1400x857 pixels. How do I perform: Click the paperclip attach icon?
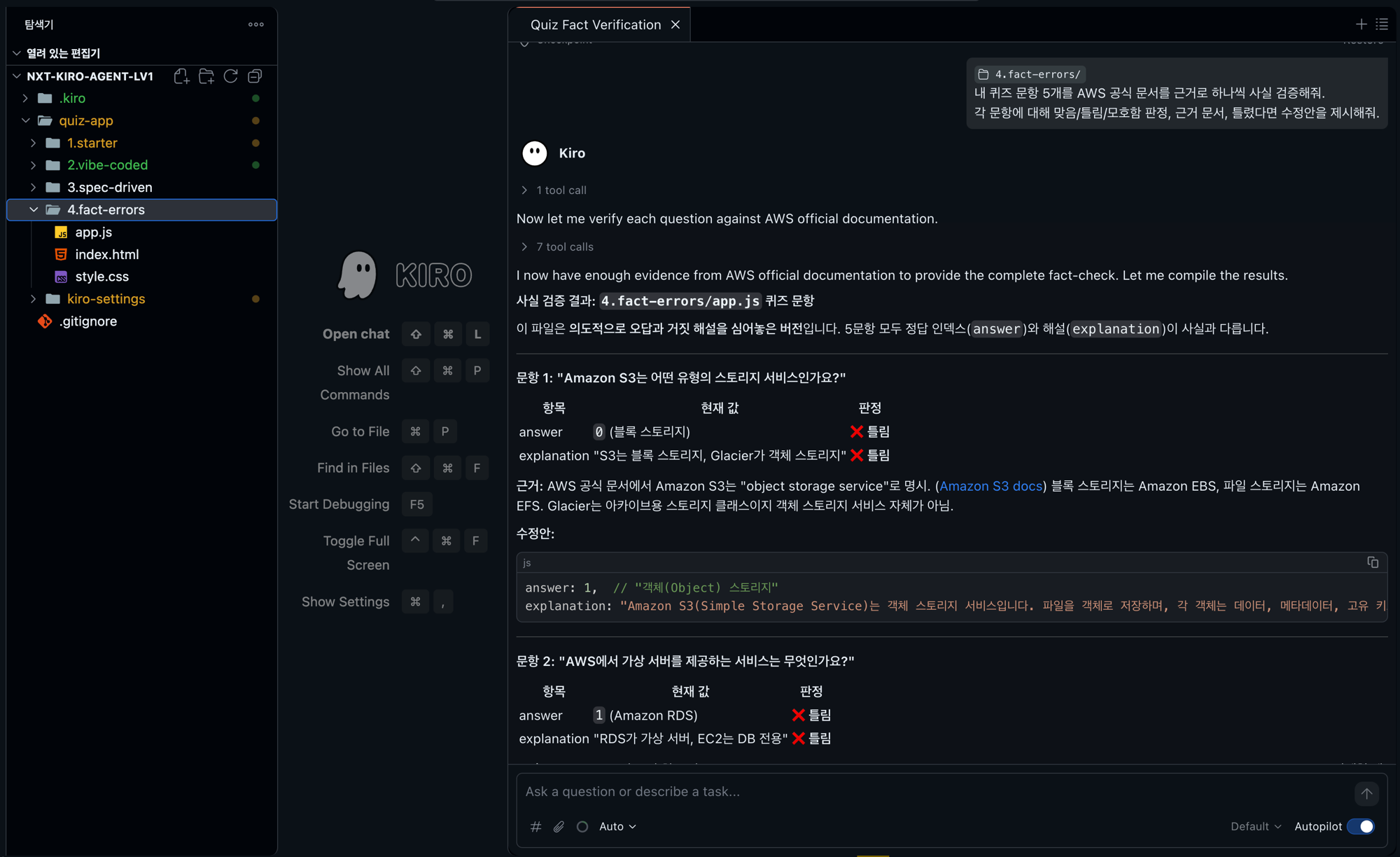(559, 826)
